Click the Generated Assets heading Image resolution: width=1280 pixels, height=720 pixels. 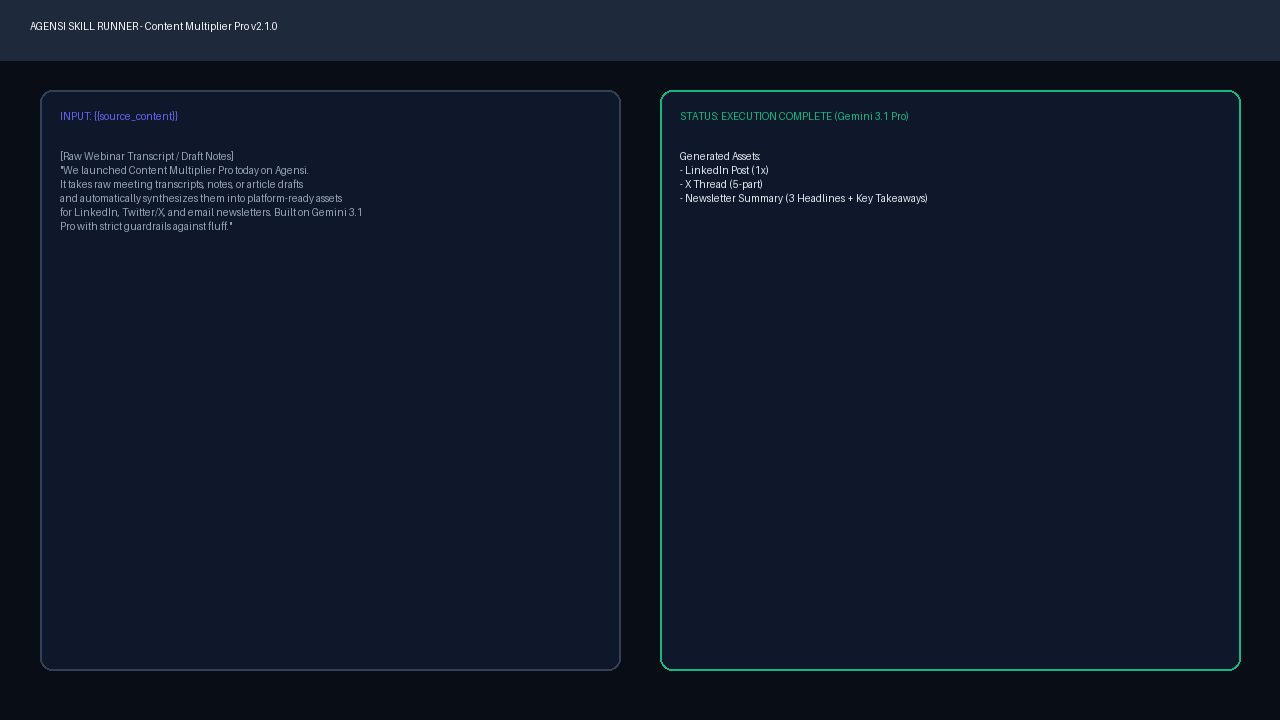[x=720, y=156]
